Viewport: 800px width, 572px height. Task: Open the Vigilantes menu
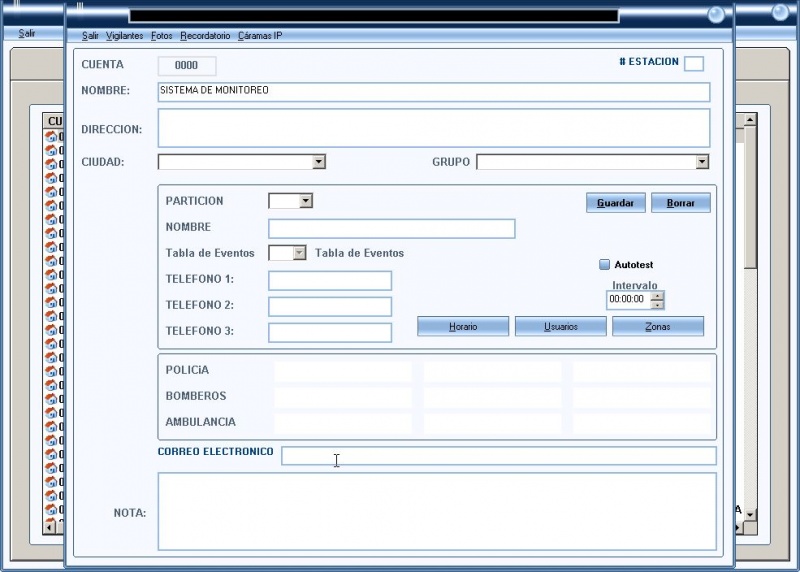(125, 36)
